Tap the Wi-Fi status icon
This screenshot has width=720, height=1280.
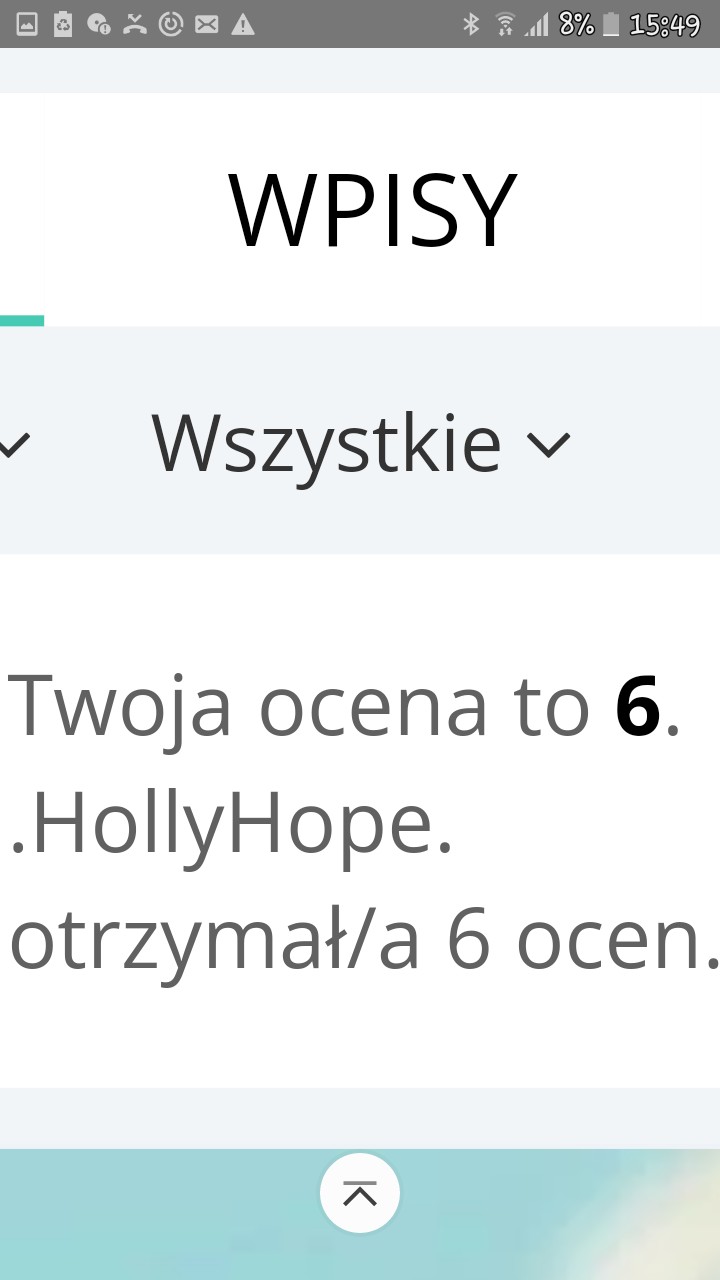506,24
